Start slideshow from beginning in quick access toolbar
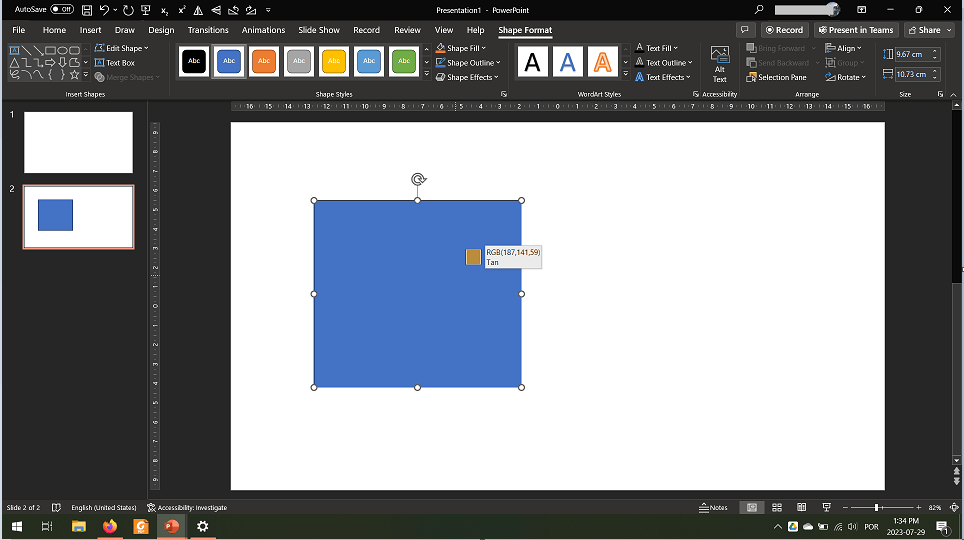Screen dimensions: 964x540 coord(146,10)
